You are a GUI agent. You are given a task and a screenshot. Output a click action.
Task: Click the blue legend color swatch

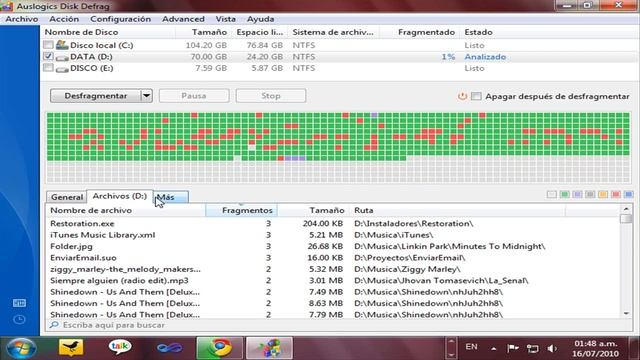click(629, 194)
